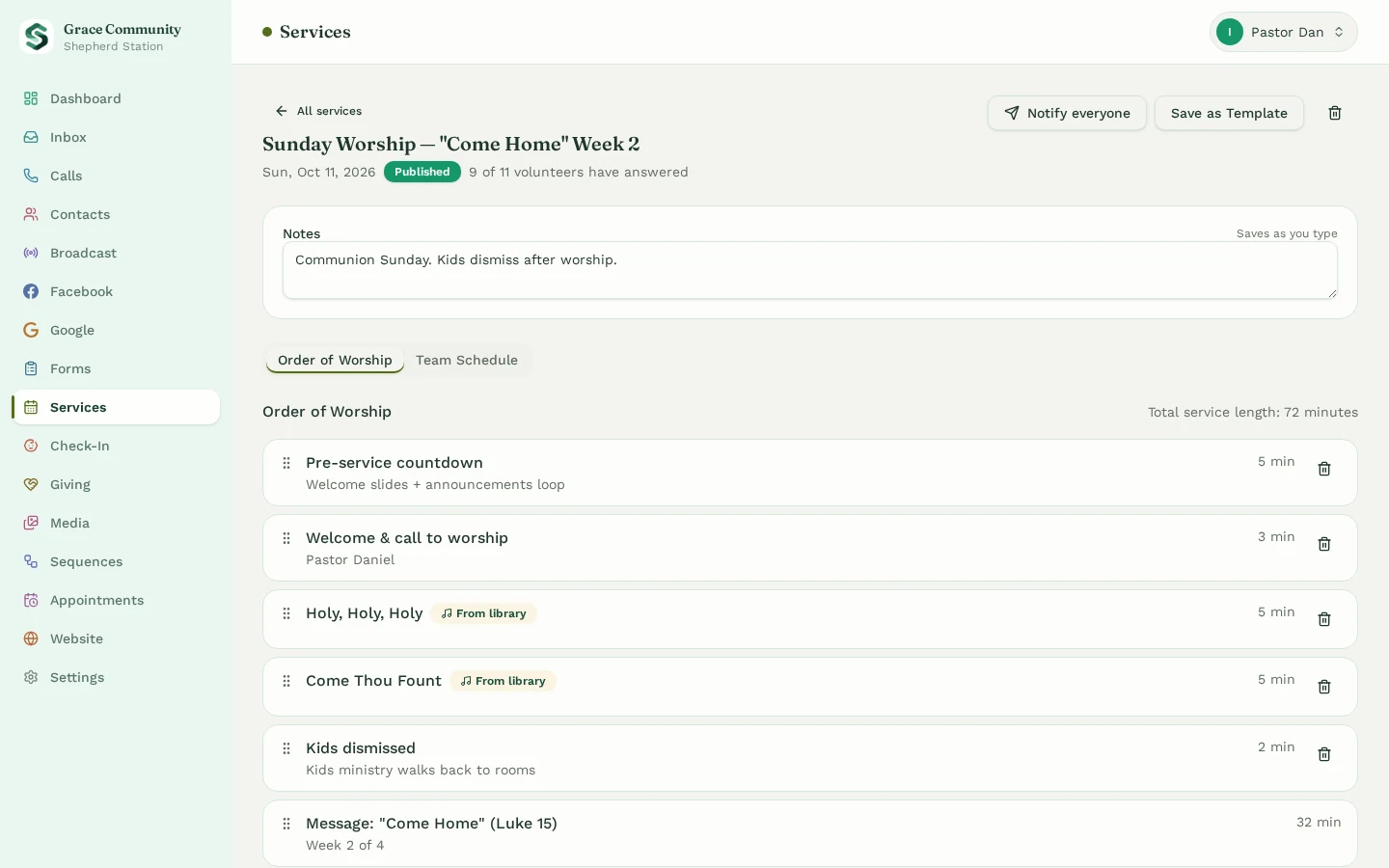Screen dimensions: 1389x868
Task: Click into the Notes text area
Action: (x=810, y=270)
